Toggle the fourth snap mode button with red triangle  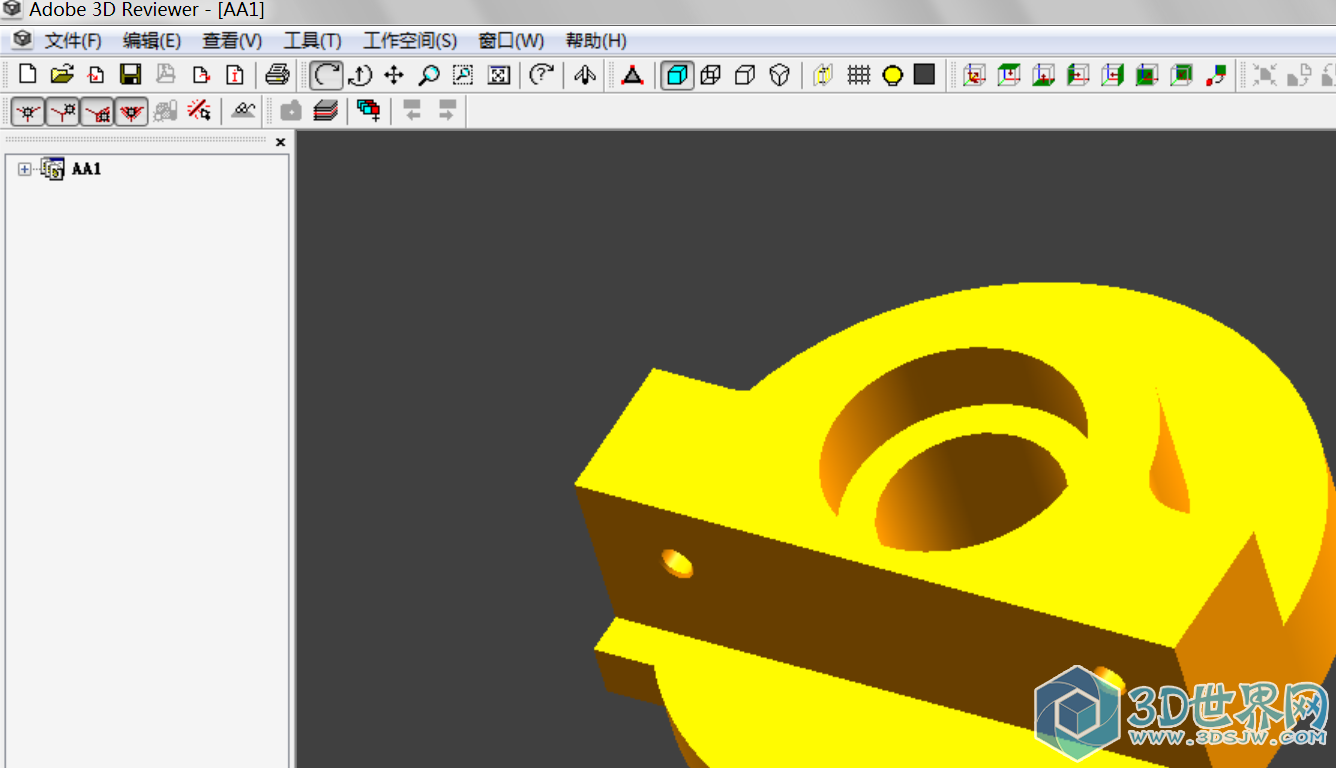[x=131, y=111]
